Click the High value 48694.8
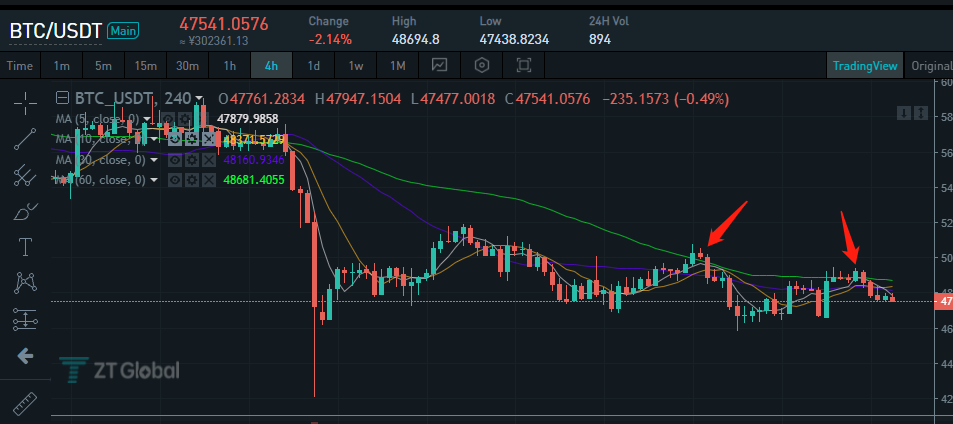The image size is (953, 424). point(416,40)
